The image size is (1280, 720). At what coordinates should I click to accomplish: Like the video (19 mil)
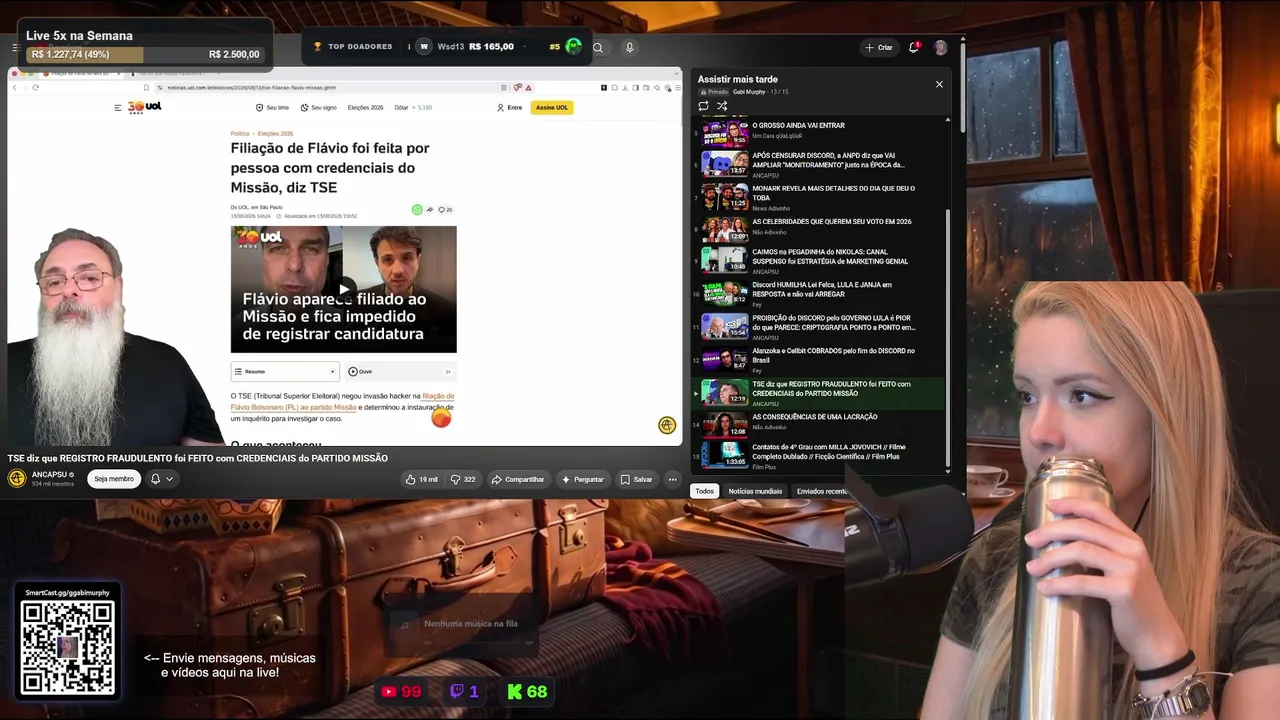coord(421,479)
